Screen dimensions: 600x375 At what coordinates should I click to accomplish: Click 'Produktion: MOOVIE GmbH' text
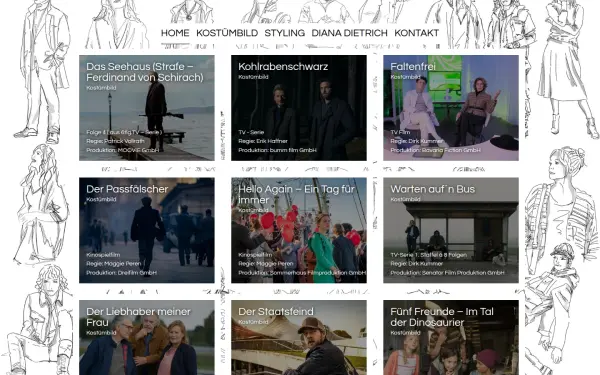click(122, 150)
